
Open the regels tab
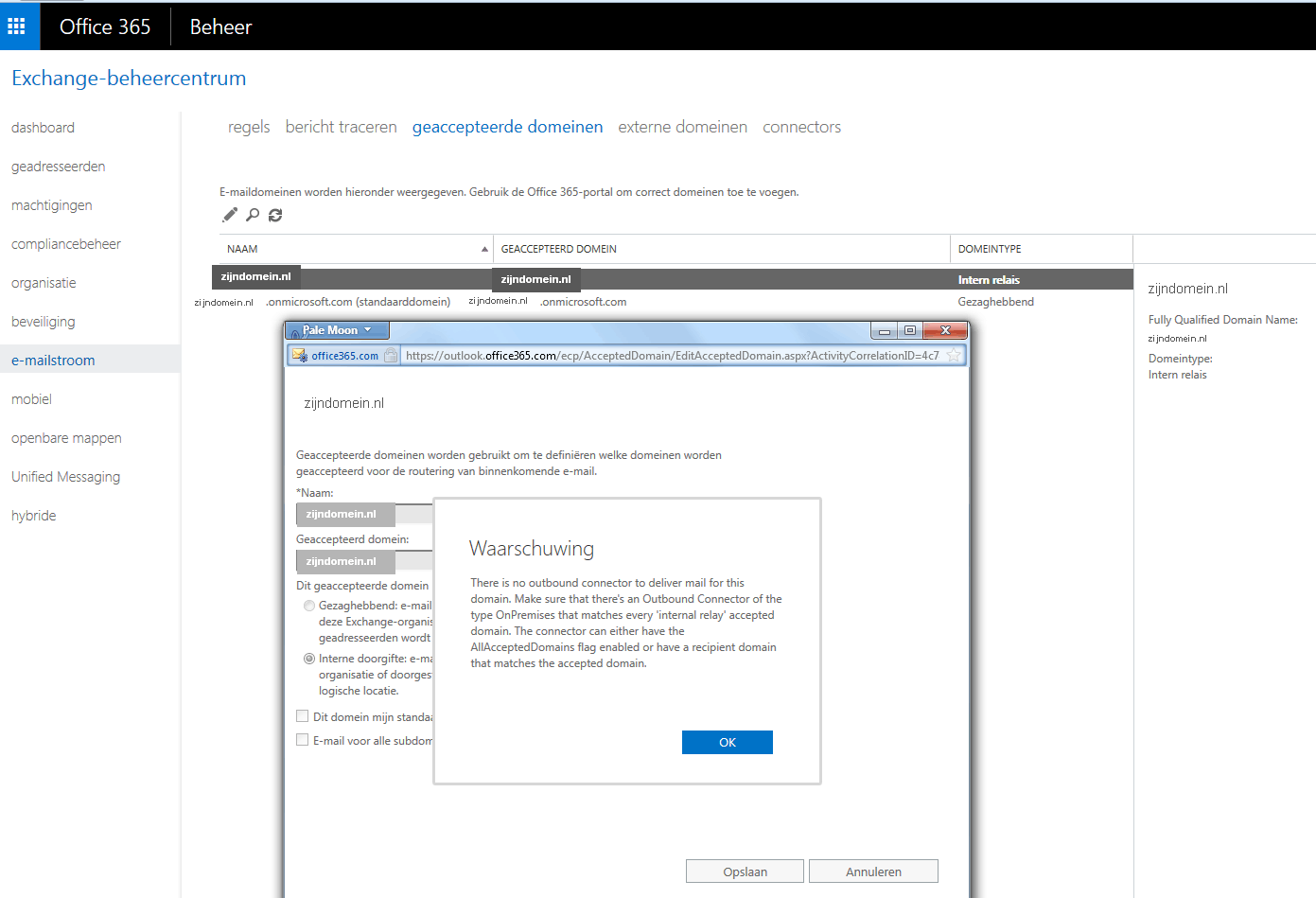point(249,127)
